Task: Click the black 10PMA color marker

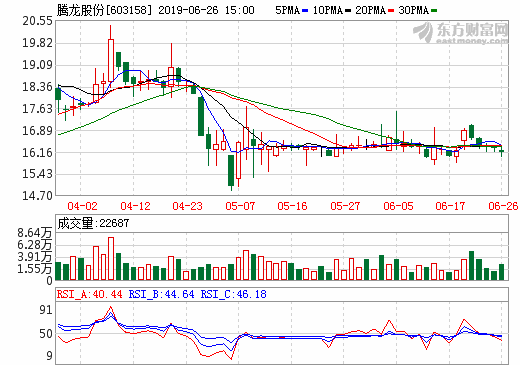Action: click(x=348, y=11)
